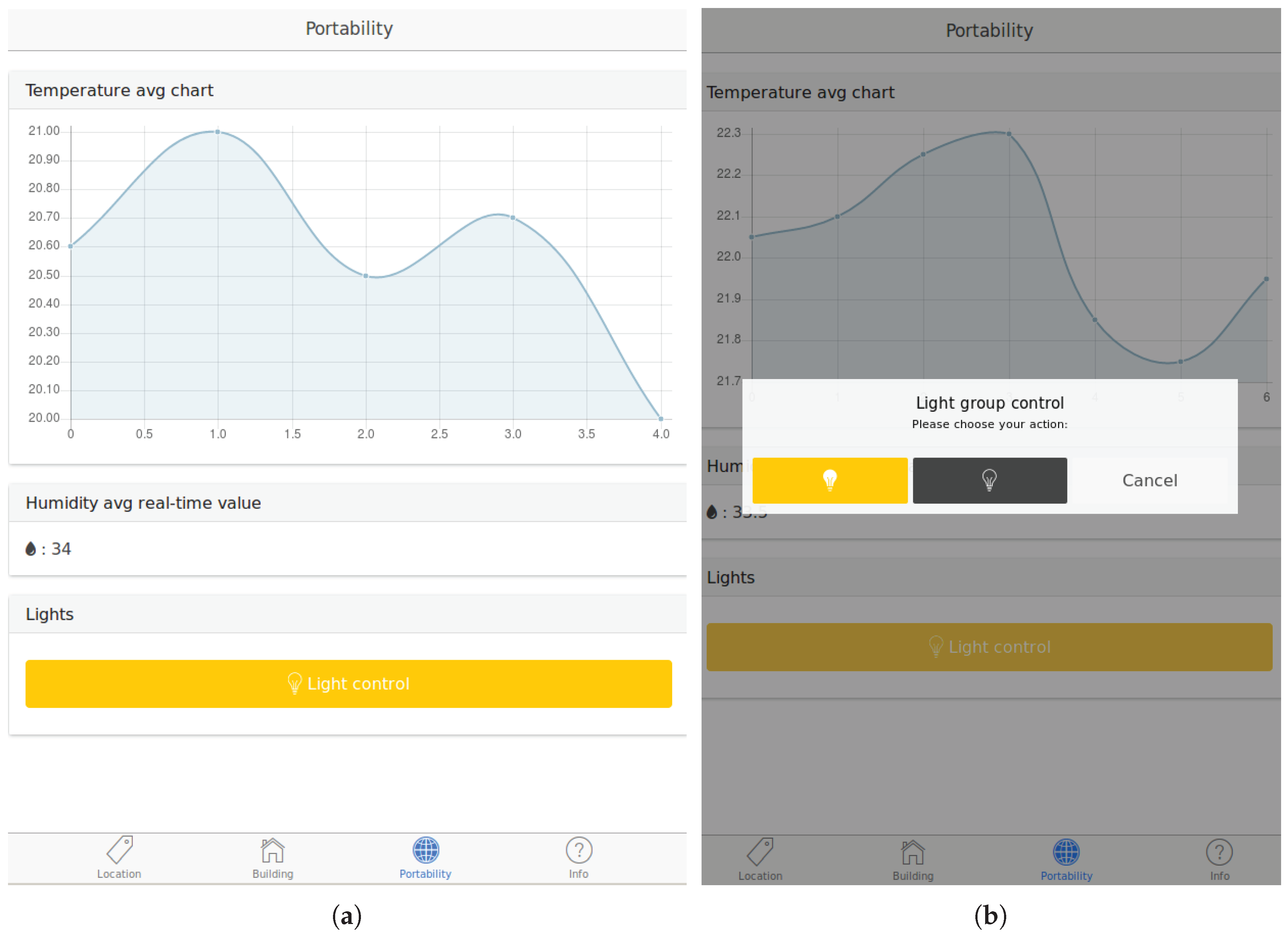Click the Portability globe icon in left screen
1288x940 pixels.
click(x=425, y=850)
